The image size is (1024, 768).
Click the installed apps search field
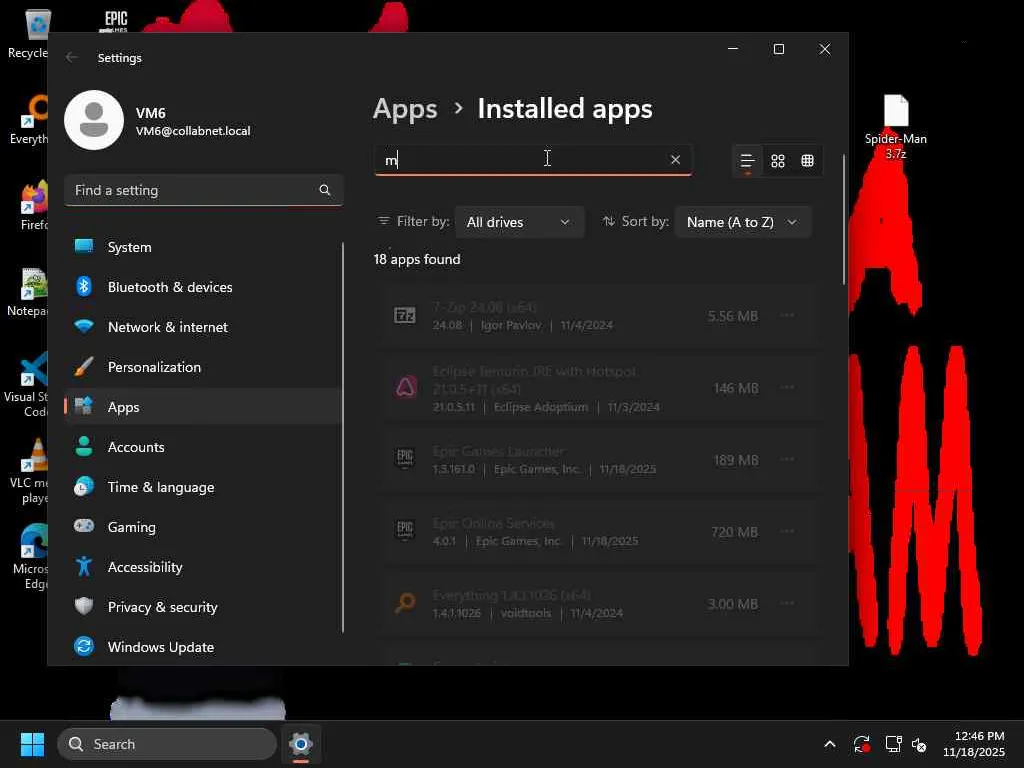click(x=532, y=160)
